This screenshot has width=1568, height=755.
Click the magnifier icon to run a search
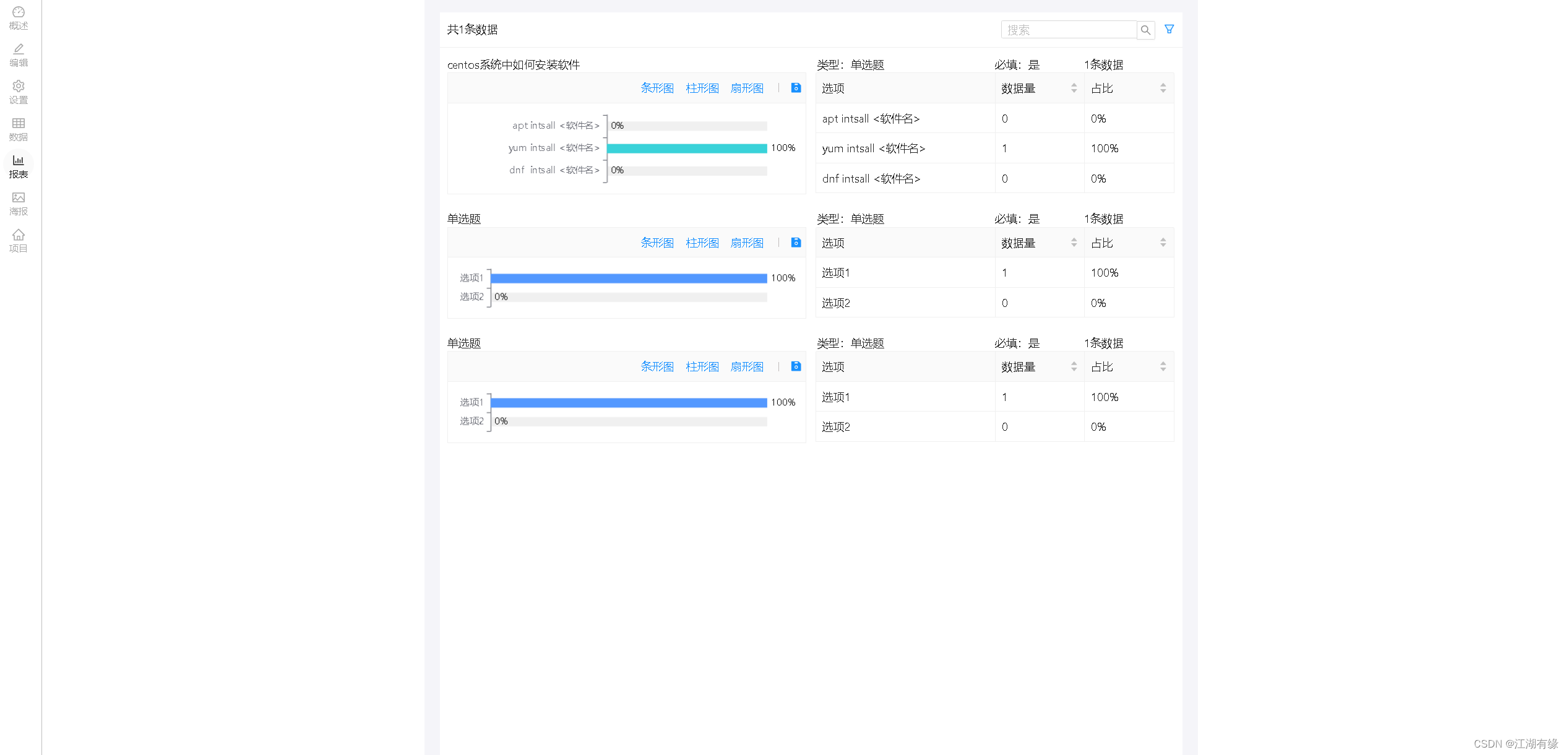pyautogui.click(x=1145, y=30)
